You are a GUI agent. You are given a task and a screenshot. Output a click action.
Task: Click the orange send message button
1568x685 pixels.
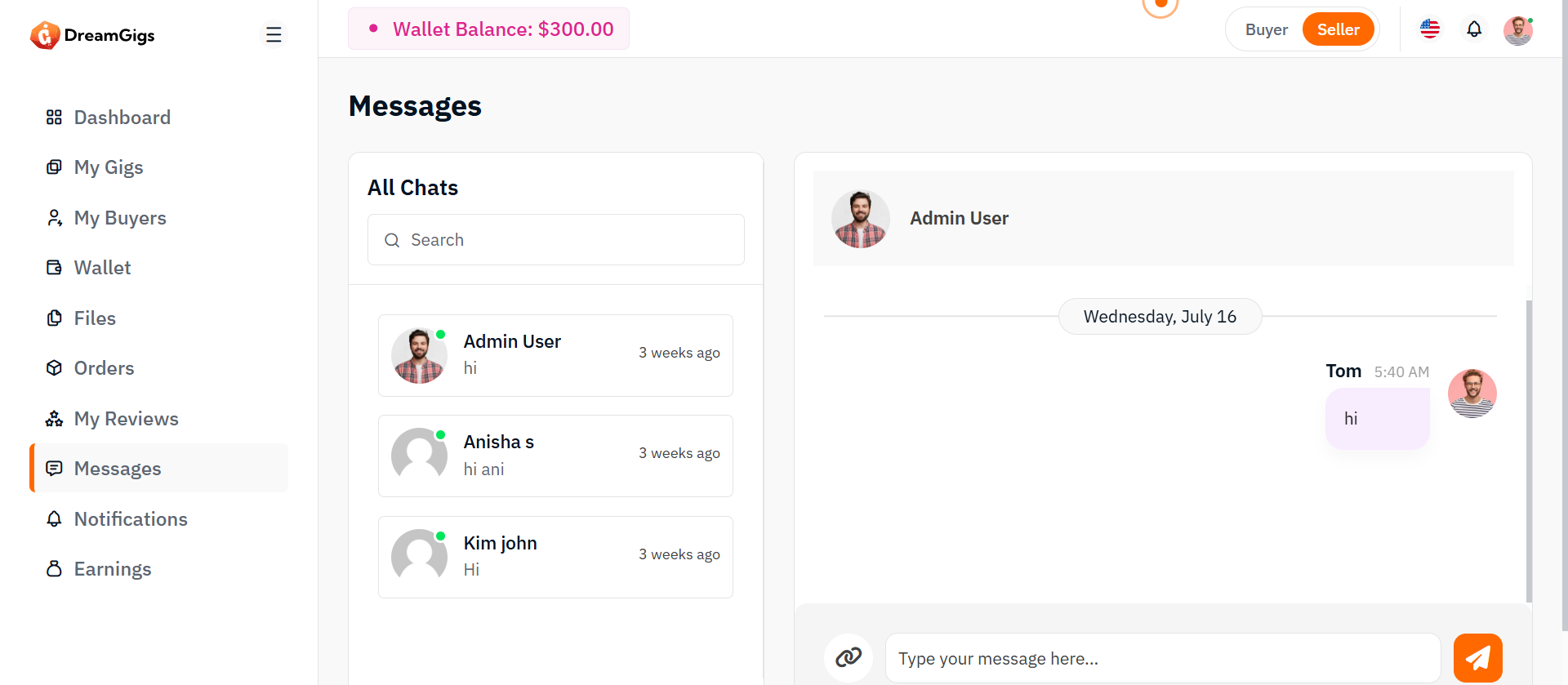point(1477,657)
